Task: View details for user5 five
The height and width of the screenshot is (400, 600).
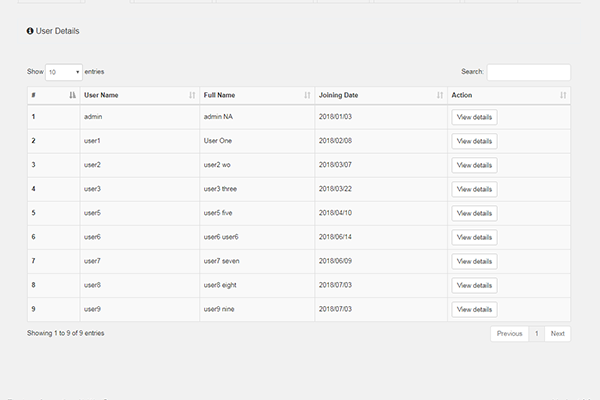Action: click(x=474, y=213)
